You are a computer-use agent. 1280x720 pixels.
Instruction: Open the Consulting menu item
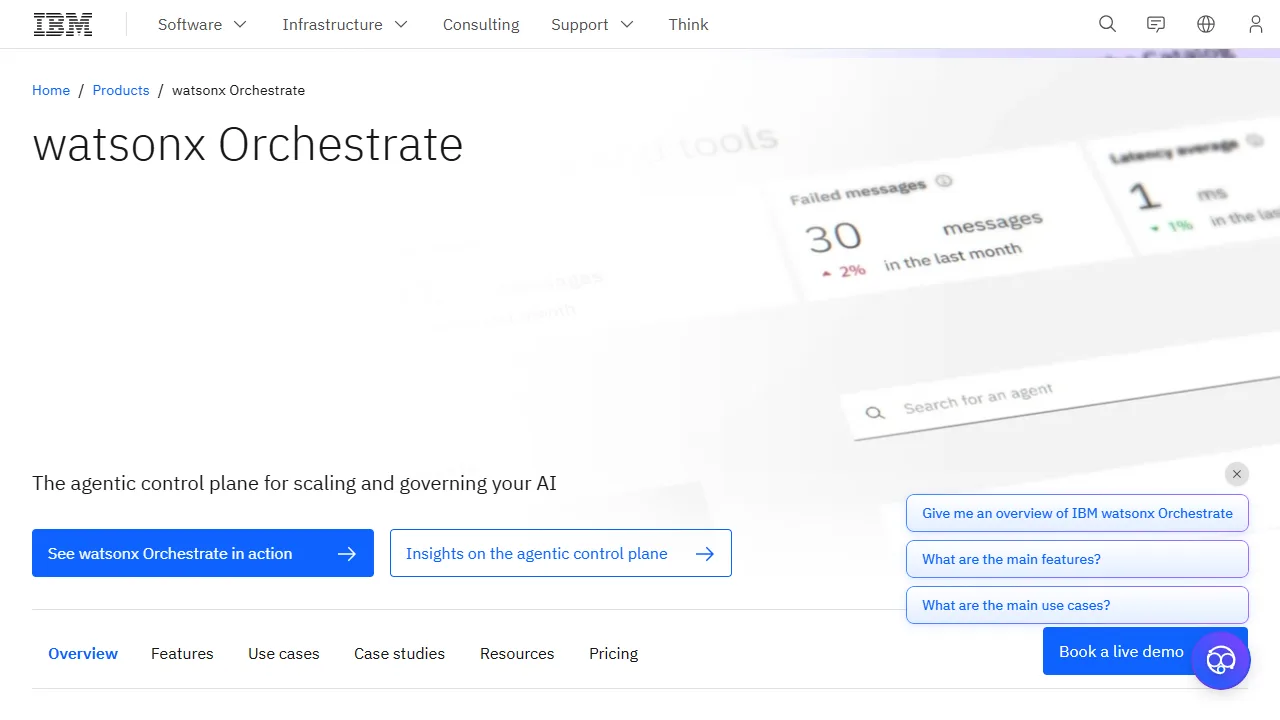click(481, 24)
